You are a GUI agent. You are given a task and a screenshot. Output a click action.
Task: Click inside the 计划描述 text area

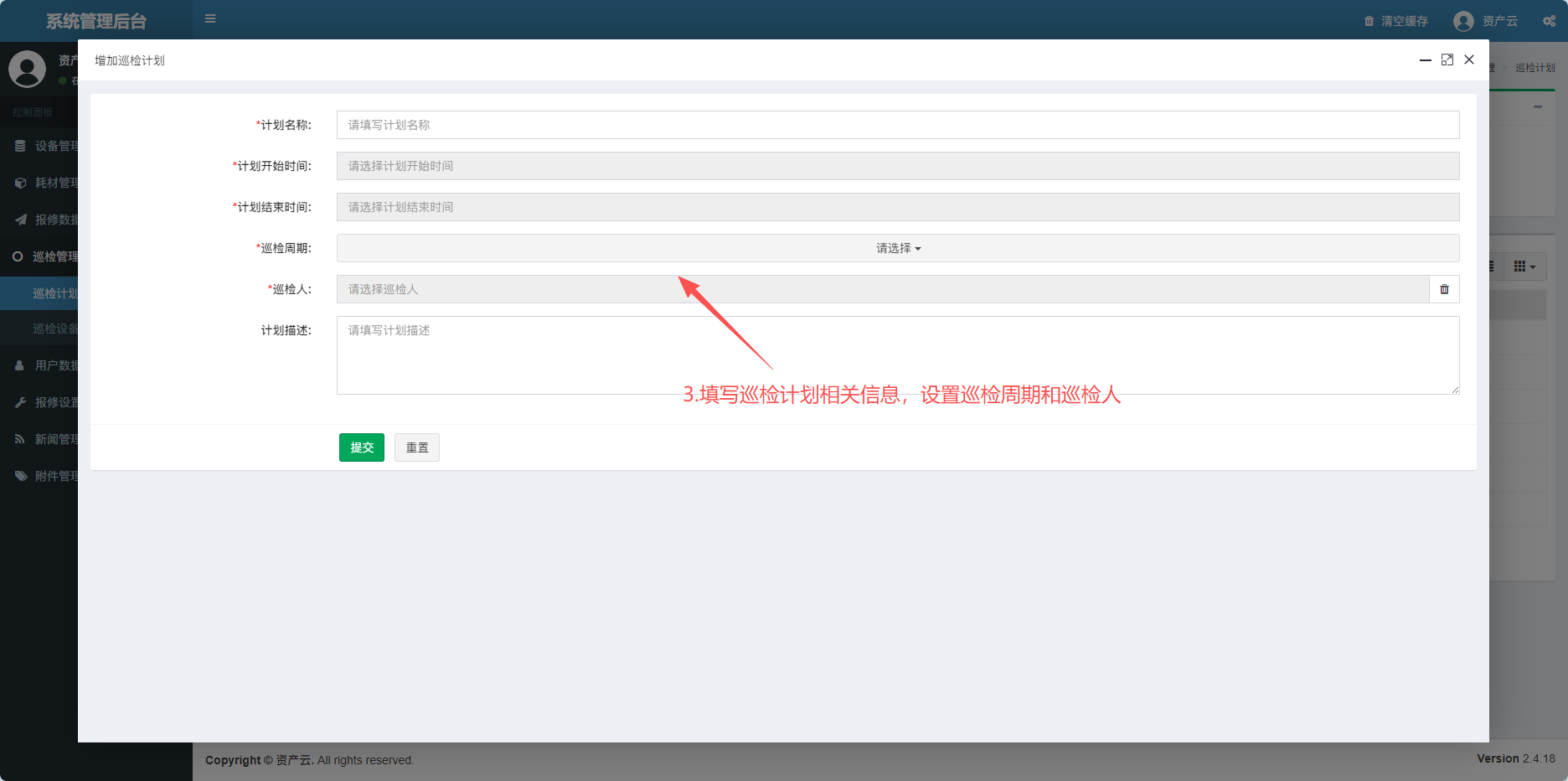tap(898, 355)
